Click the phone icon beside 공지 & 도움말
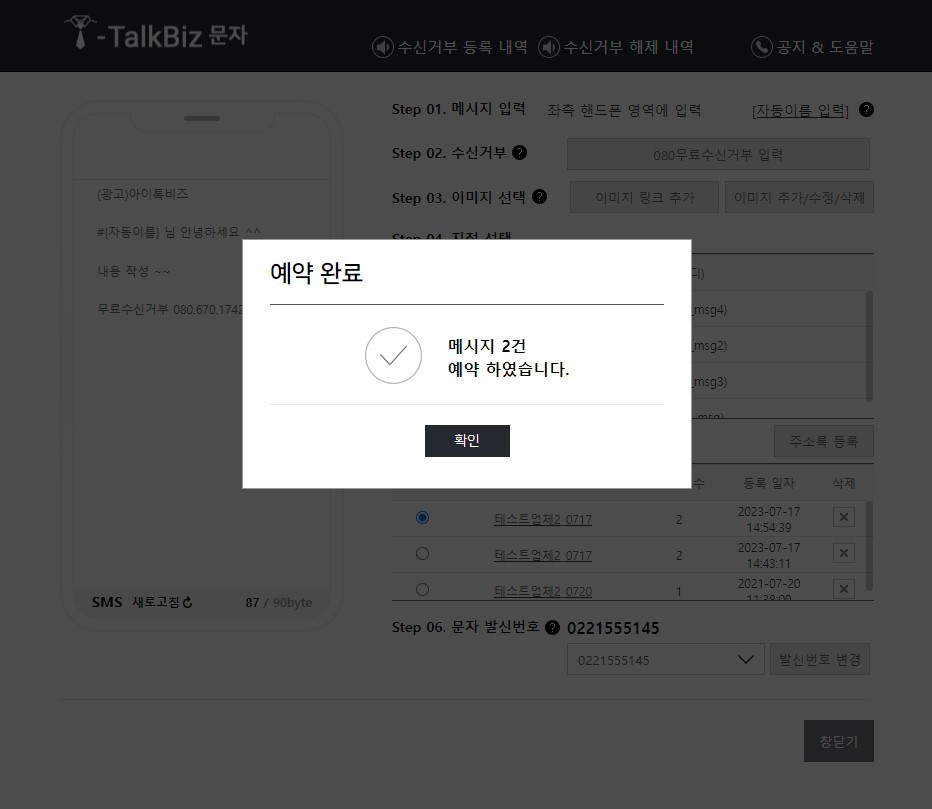Screen dimensions: 932x809 click(761, 46)
